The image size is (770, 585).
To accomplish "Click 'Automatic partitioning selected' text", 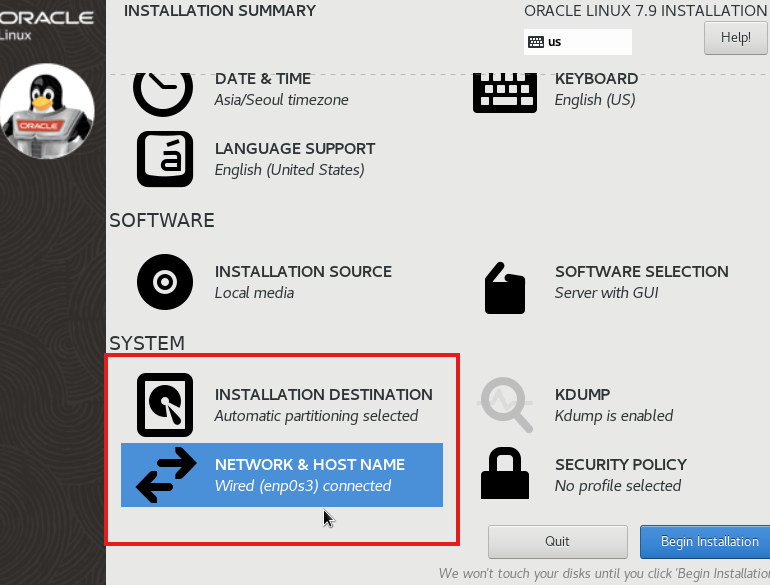I will coord(316,416).
